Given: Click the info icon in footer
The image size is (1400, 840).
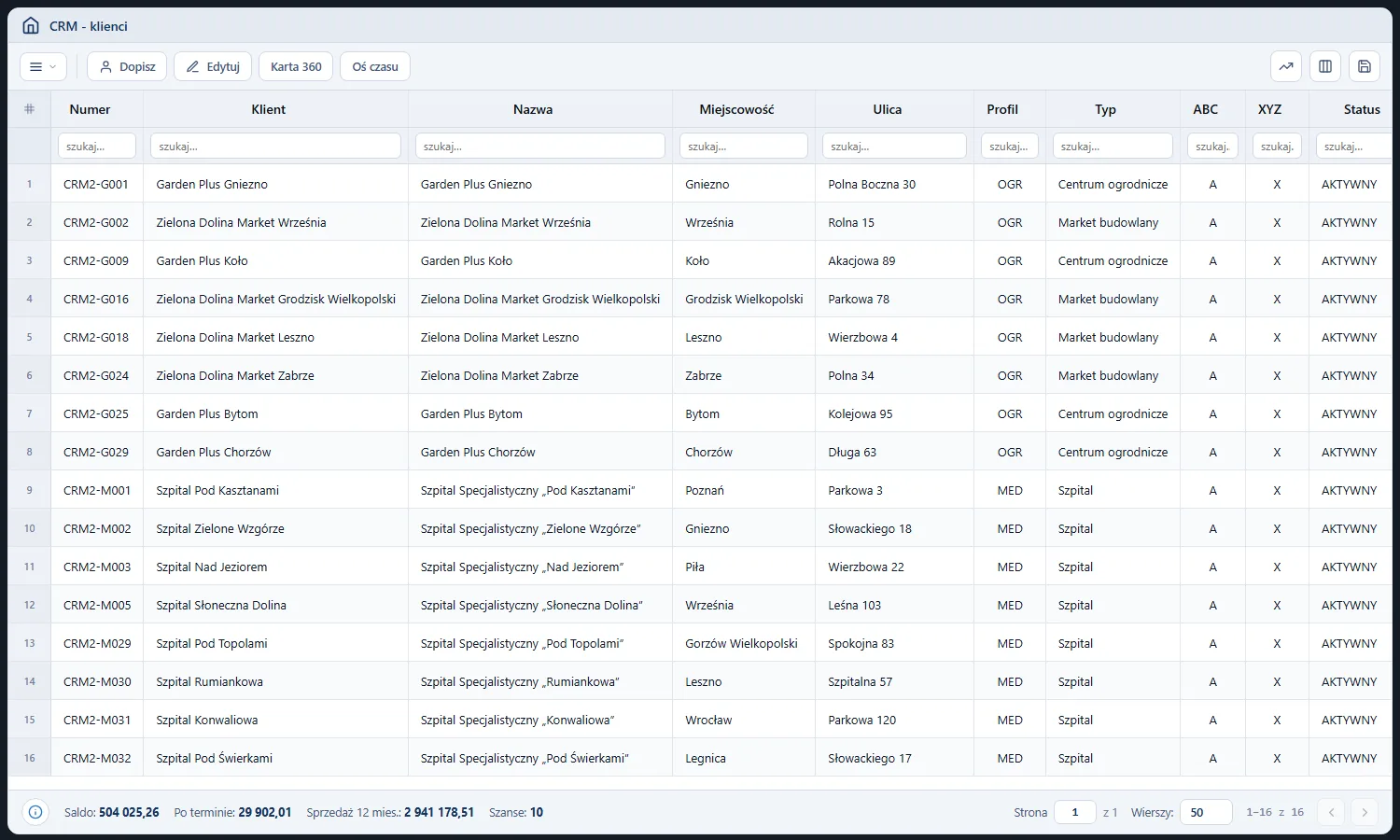Looking at the screenshot, I should 35,812.
